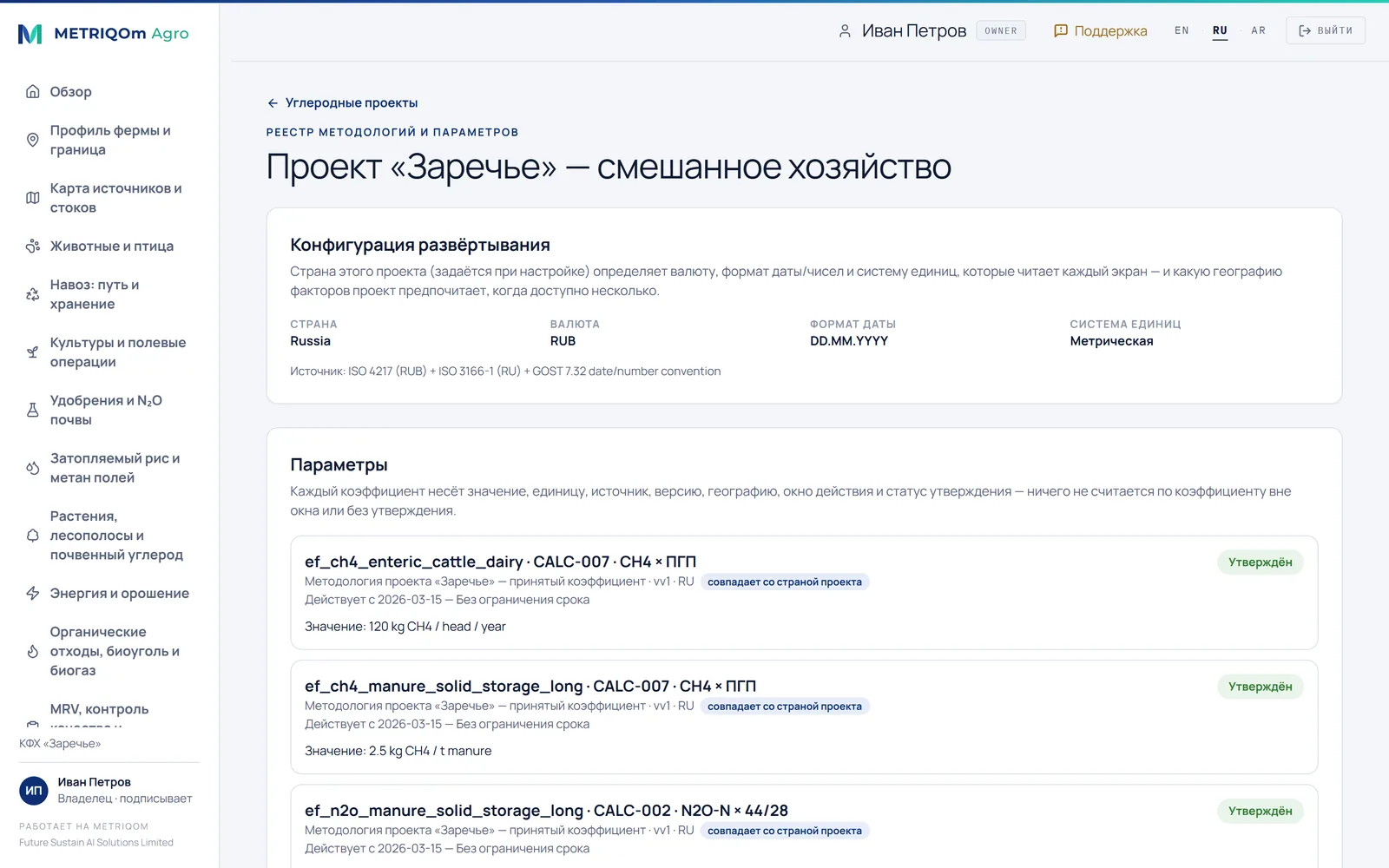Go back to Углеродные проекты
Image resolution: width=1389 pixels, height=868 pixels.
click(342, 103)
